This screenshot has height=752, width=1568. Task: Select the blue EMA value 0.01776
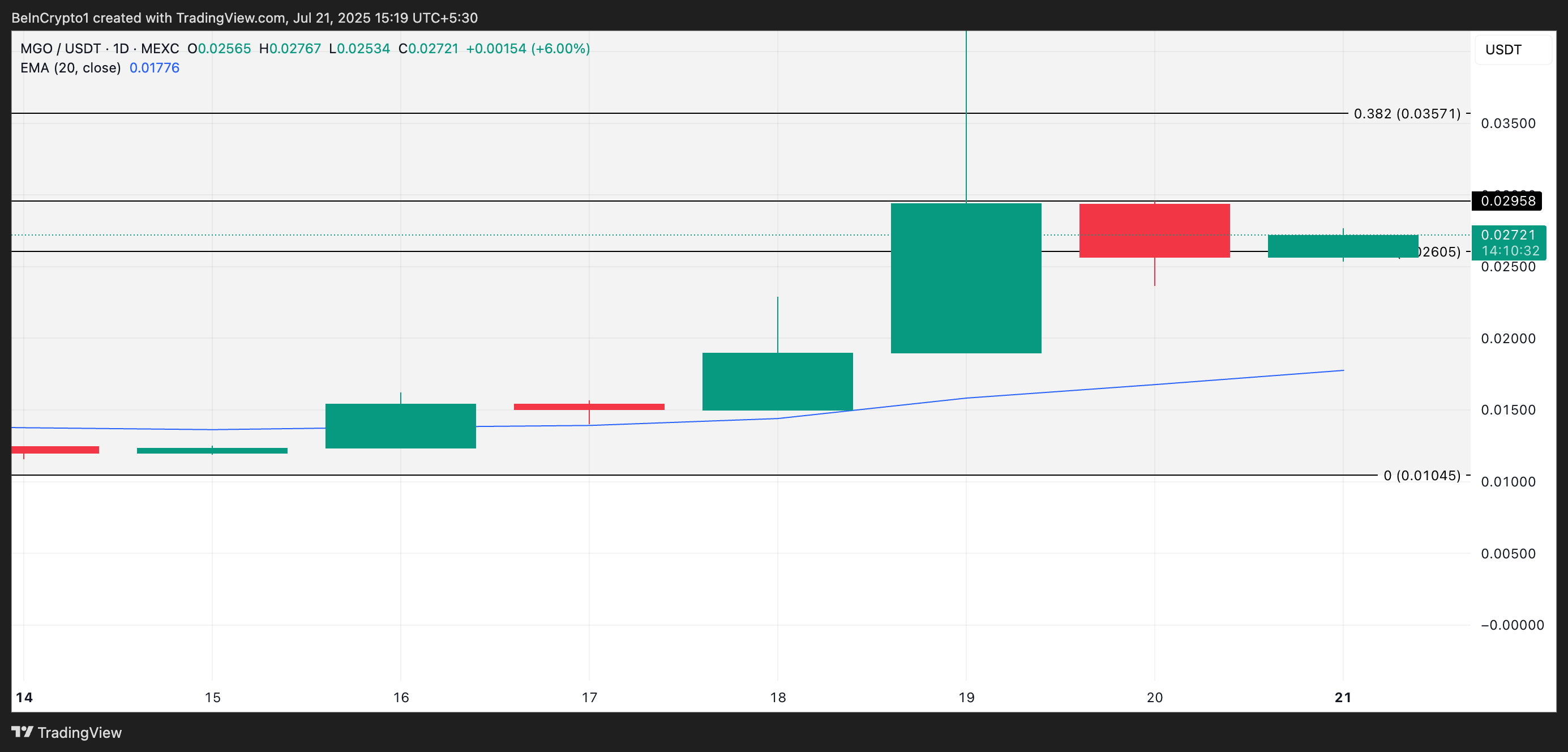click(x=154, y=67)
